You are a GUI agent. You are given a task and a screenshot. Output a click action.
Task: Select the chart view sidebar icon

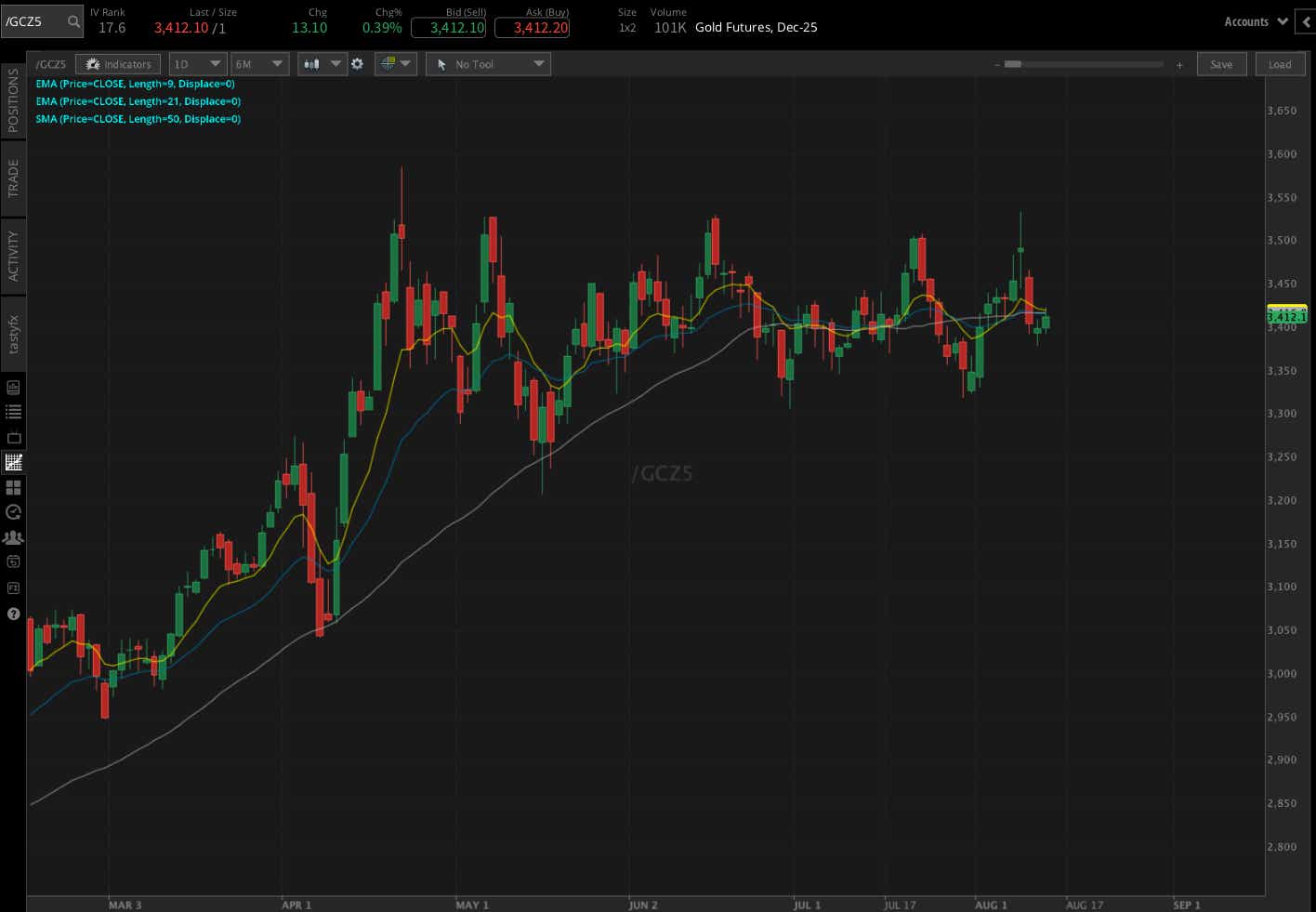coord(13,462)
